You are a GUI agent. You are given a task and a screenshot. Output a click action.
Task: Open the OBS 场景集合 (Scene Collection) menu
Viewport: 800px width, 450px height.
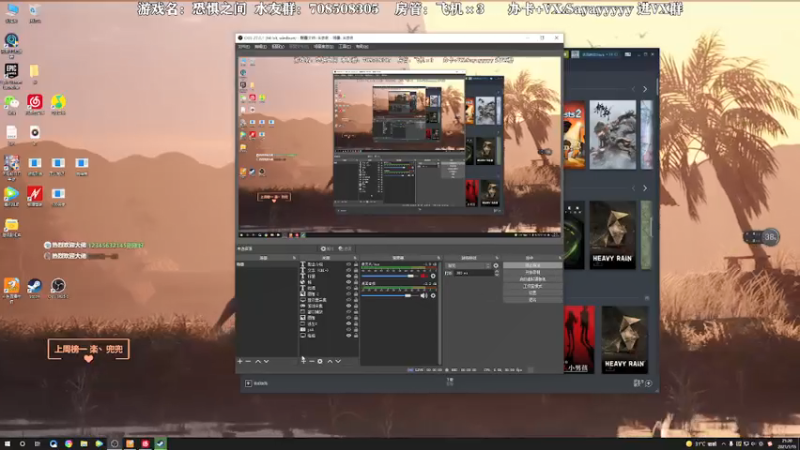pos(323,46)
